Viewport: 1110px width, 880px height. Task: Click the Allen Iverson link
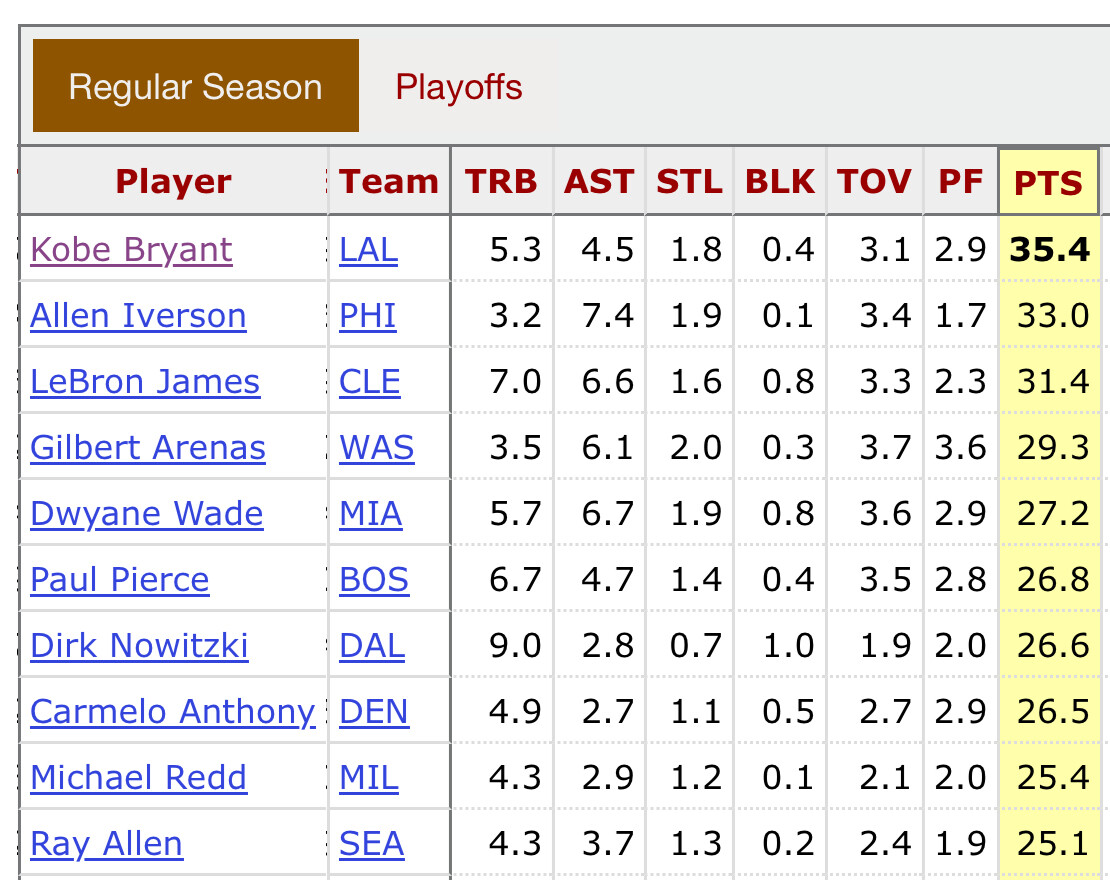pos(138,316)
